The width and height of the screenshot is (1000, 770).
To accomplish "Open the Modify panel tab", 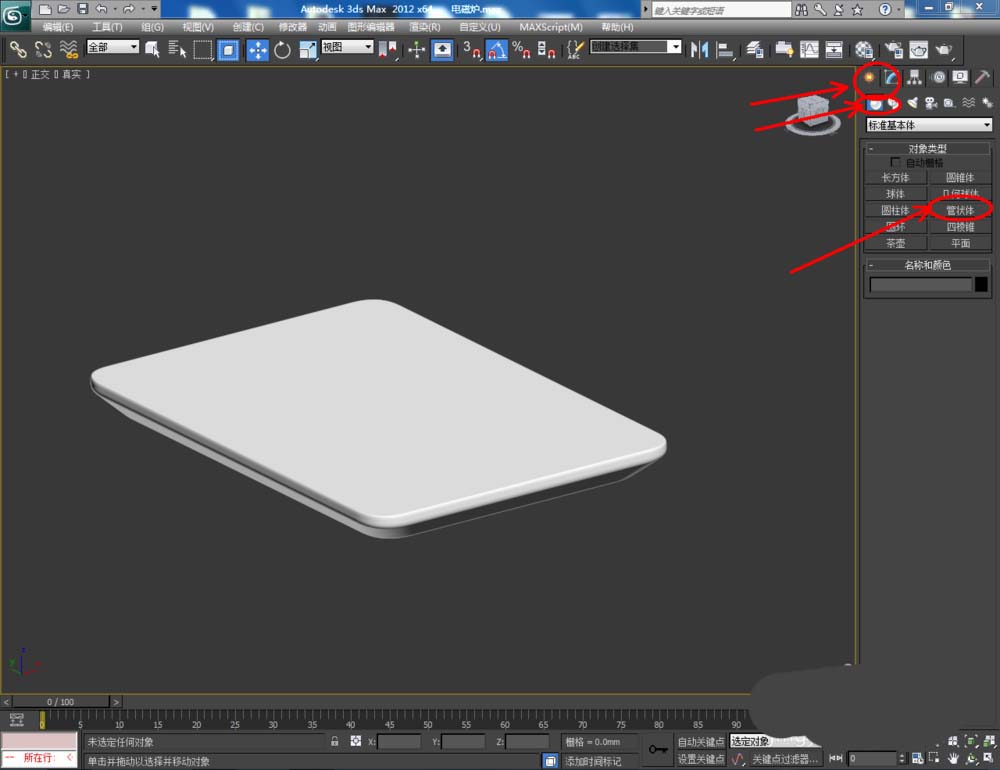I will click(889, 77).
